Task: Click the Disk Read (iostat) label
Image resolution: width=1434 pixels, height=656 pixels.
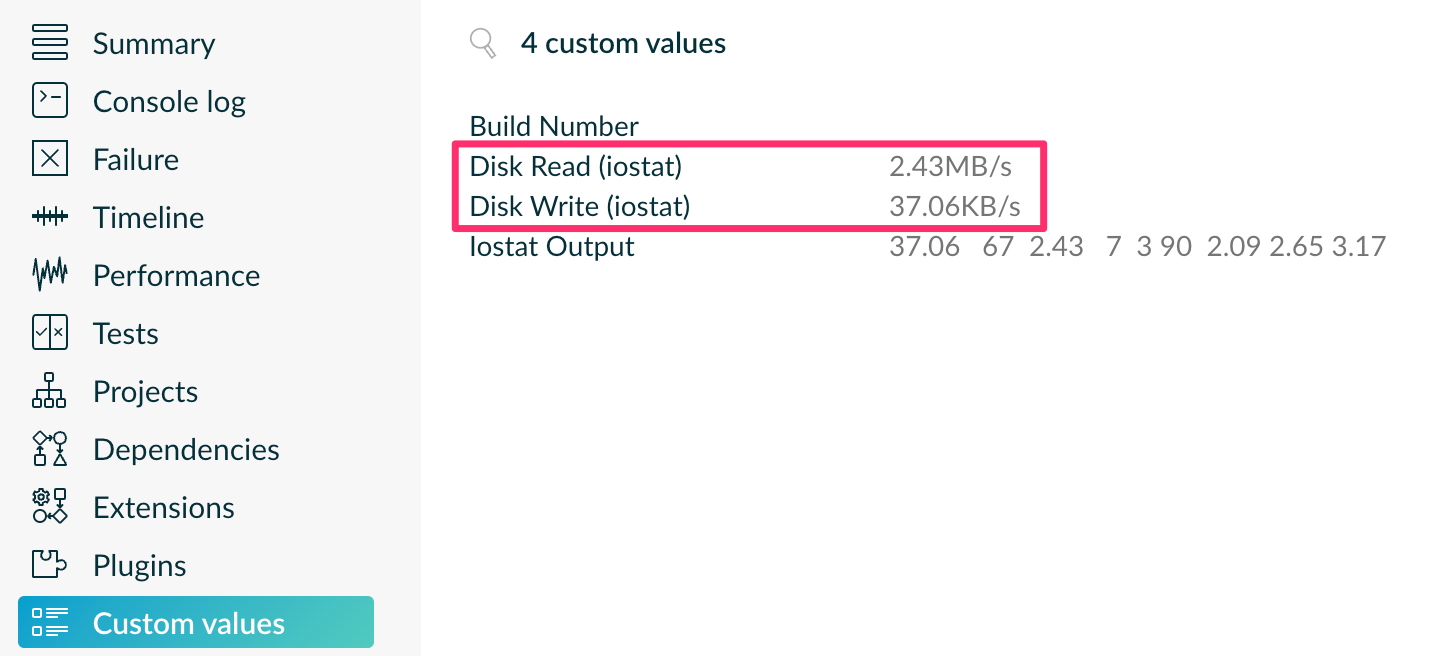Action: click(576, 166)
